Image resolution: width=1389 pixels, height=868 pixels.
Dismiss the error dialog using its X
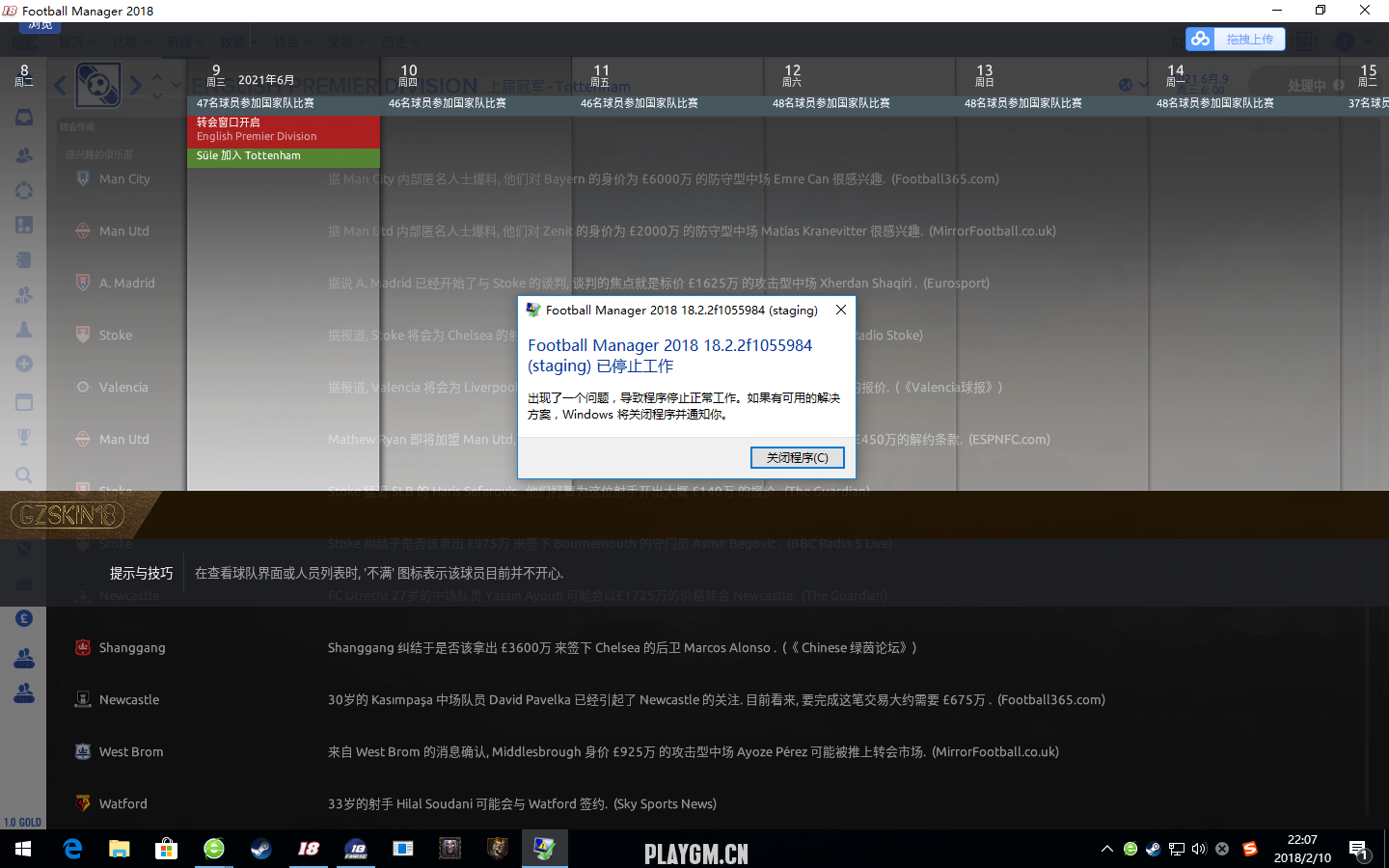tap(841, 310)
